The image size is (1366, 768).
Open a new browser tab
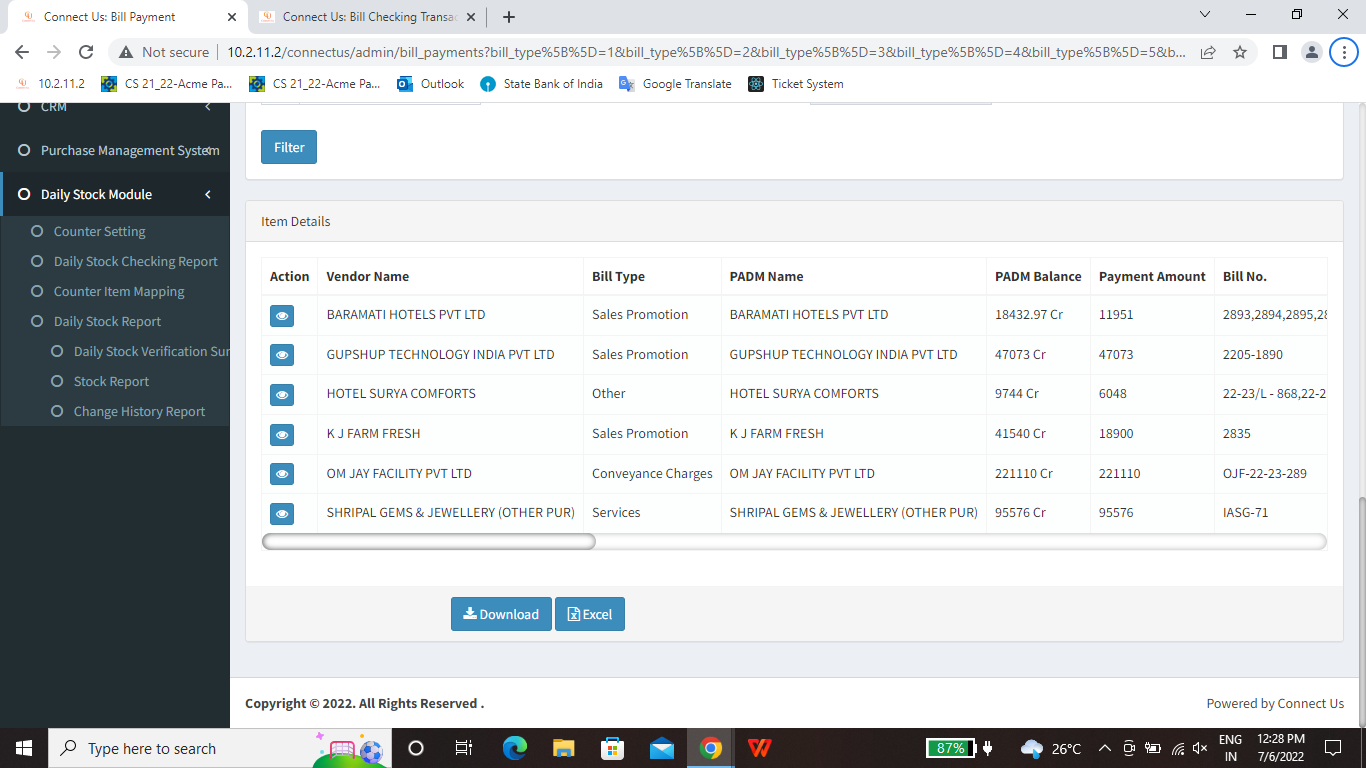click(509, 17)
